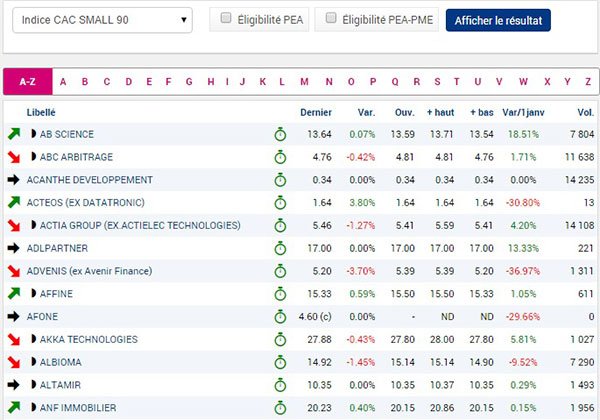Click the half-moon icon next to ALTAMIR
Screen dimensions: 600x420
(33, 384)
